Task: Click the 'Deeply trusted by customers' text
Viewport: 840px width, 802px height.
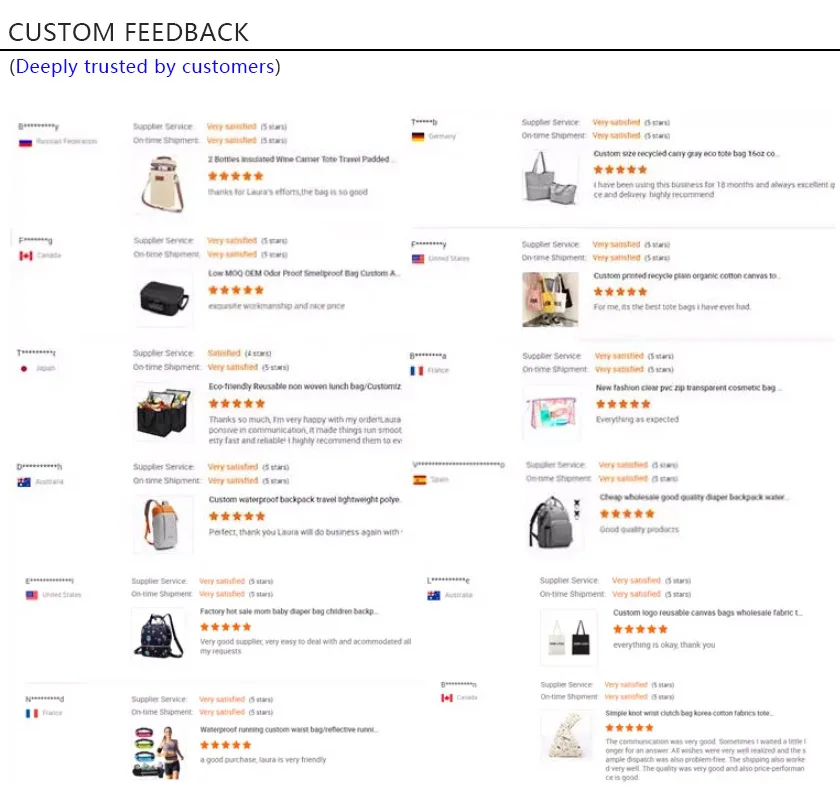Action: [145, 66]
